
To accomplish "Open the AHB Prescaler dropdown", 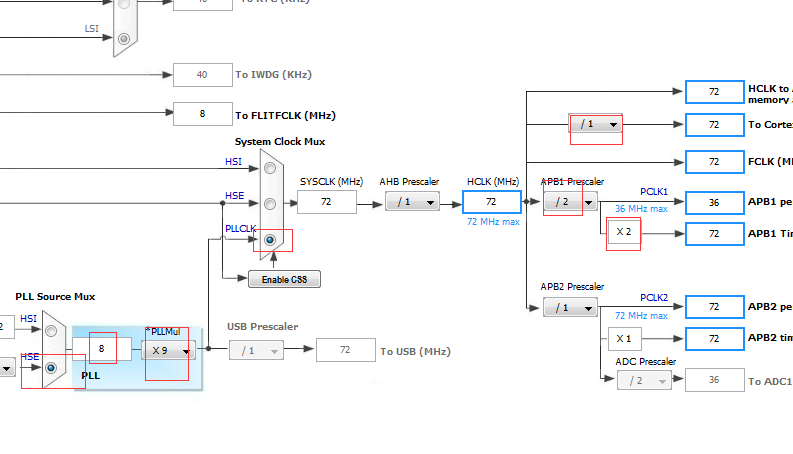I will (x=412, y=202).
